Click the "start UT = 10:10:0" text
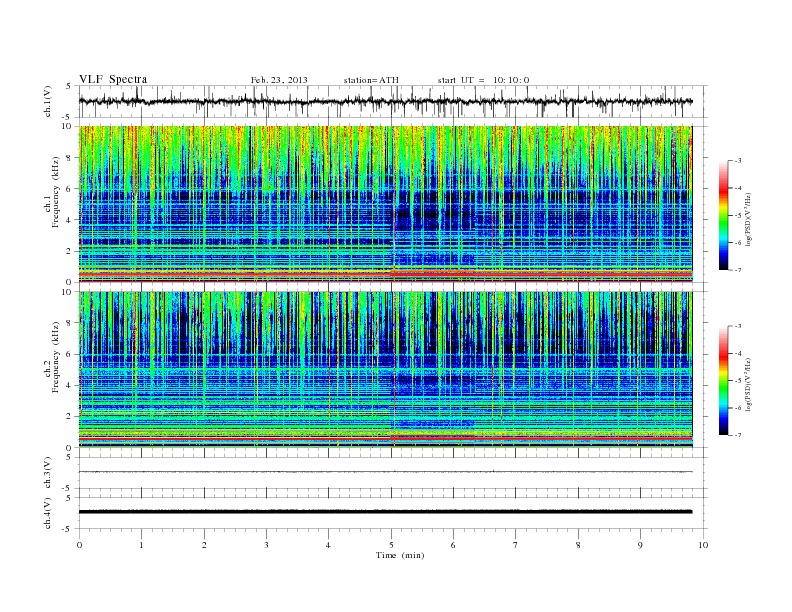Viewport: 792px width, 612px height. [x=483, y=80]
